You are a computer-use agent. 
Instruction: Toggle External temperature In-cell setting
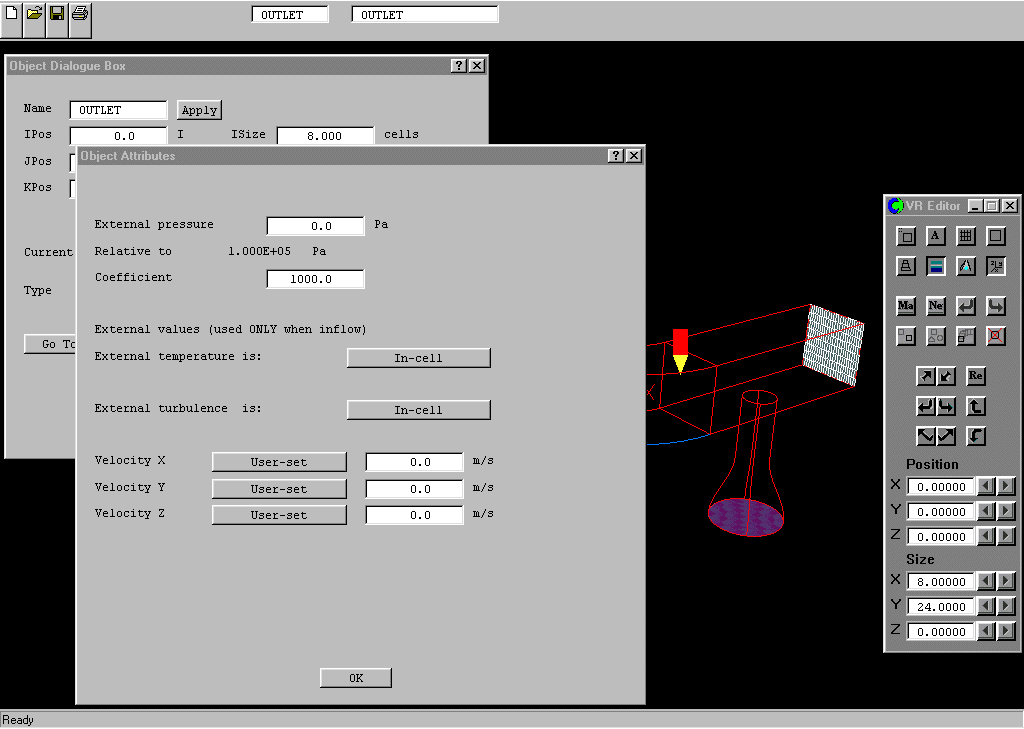click(418, 358)
